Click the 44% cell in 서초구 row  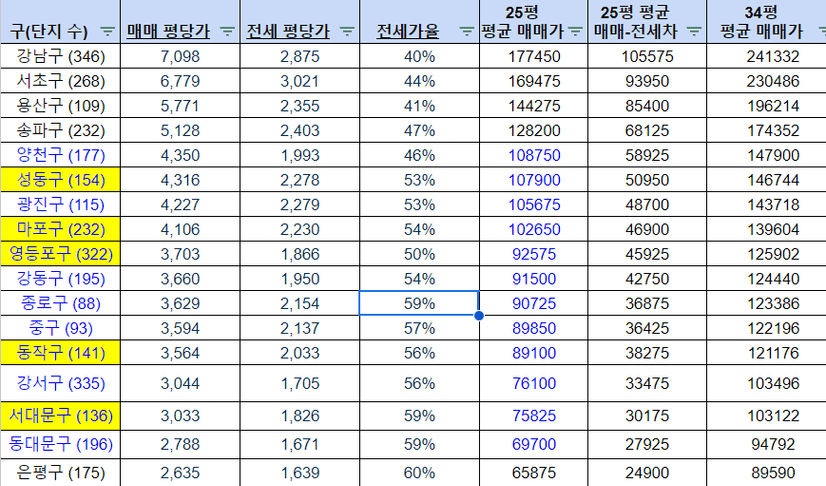point(419,81)
